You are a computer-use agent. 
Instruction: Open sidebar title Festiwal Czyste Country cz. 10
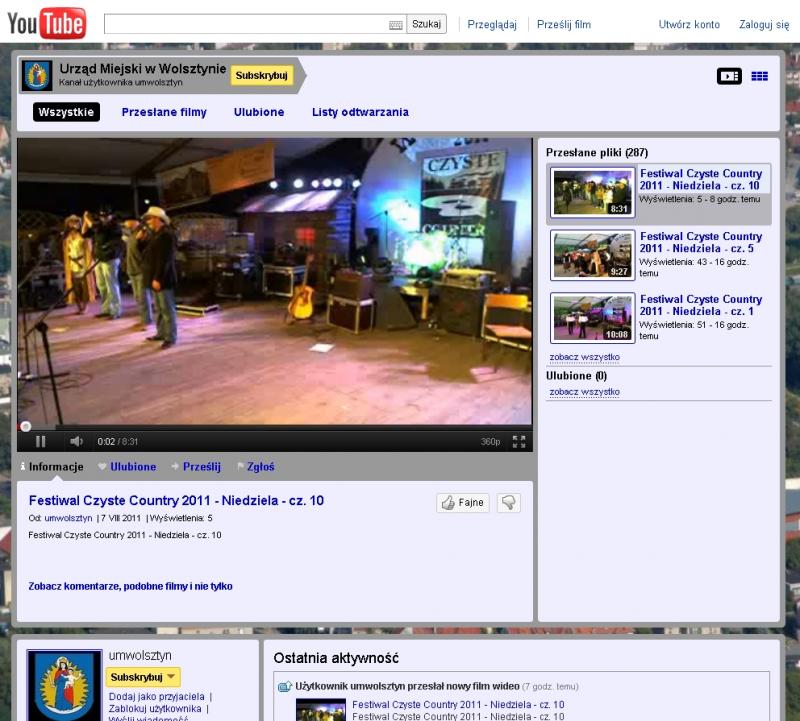click(701, 180)
